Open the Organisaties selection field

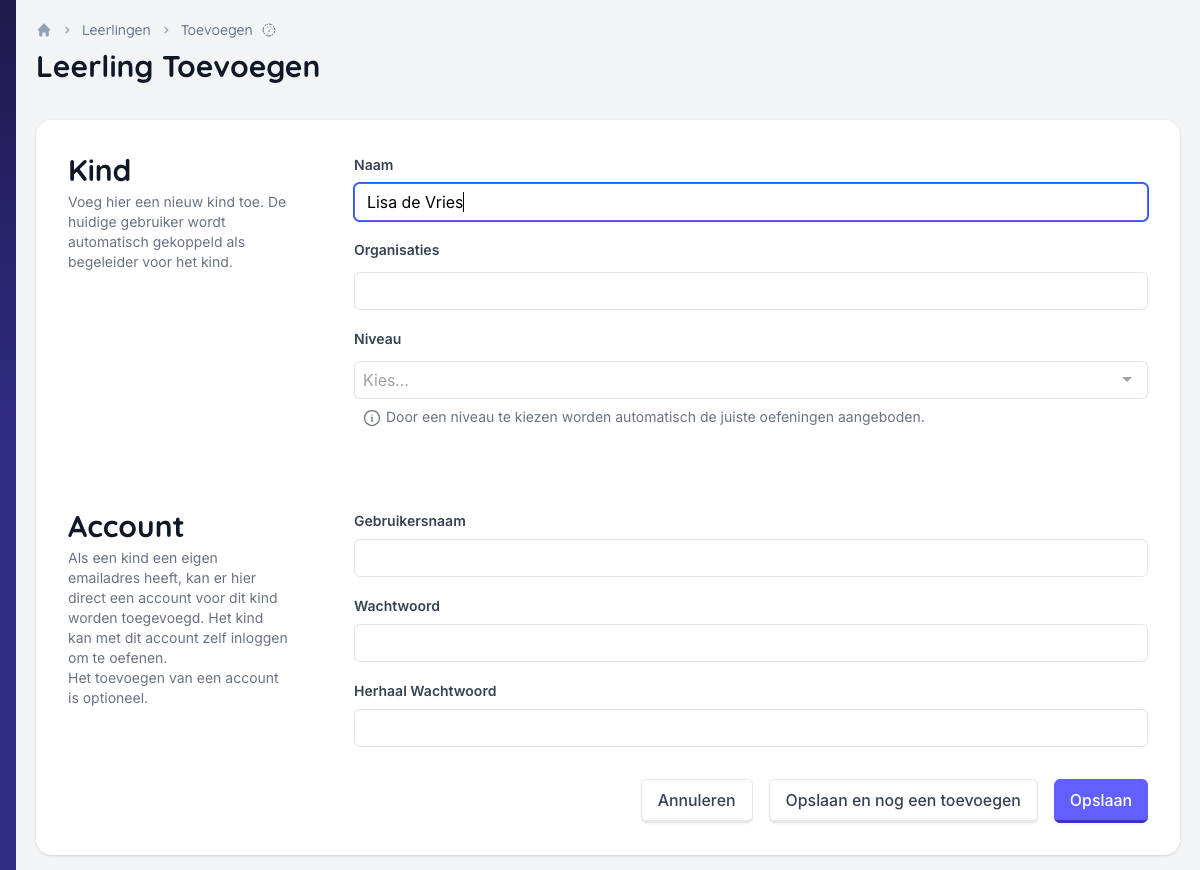(750, 291)
